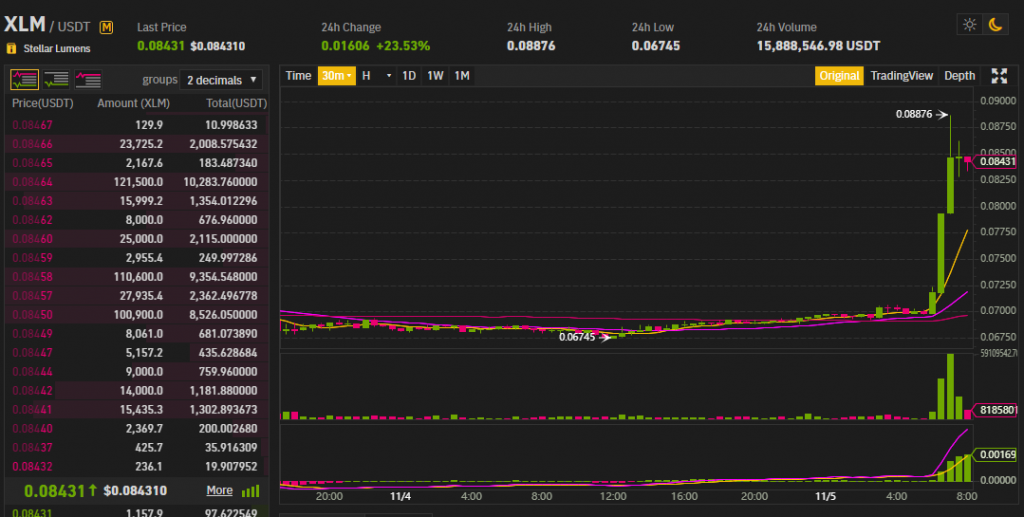This screenshot has width=1024, height=517.
Task: Select the 1D chart interval
Action: [409, 76]
